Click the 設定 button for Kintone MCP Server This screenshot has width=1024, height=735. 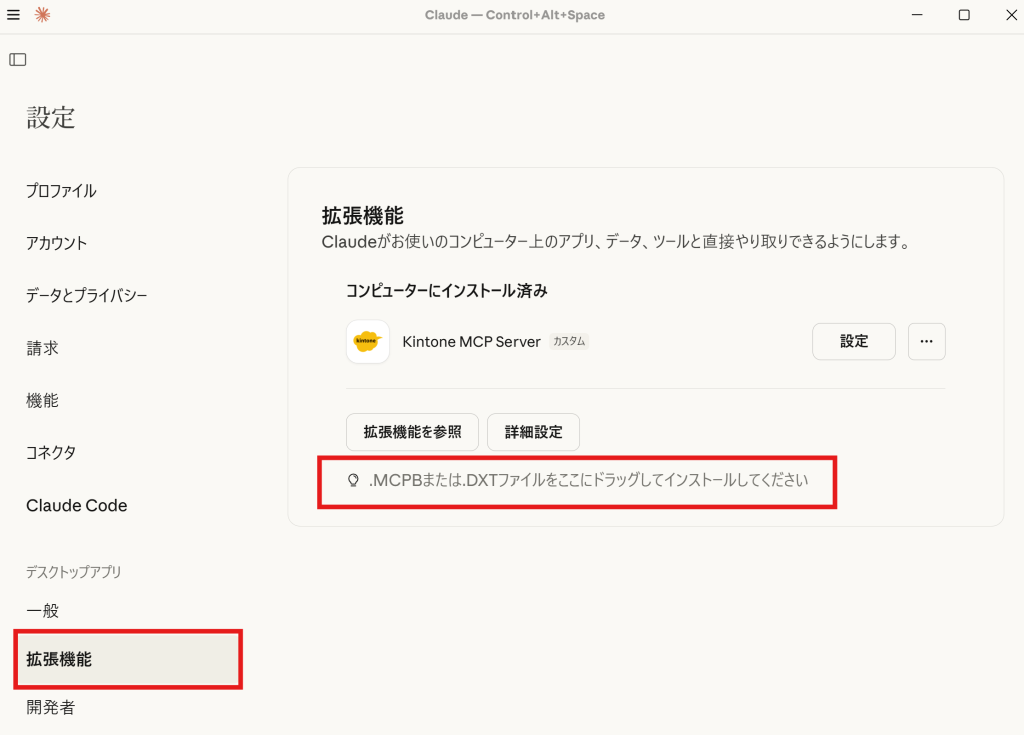click(854, 341)
